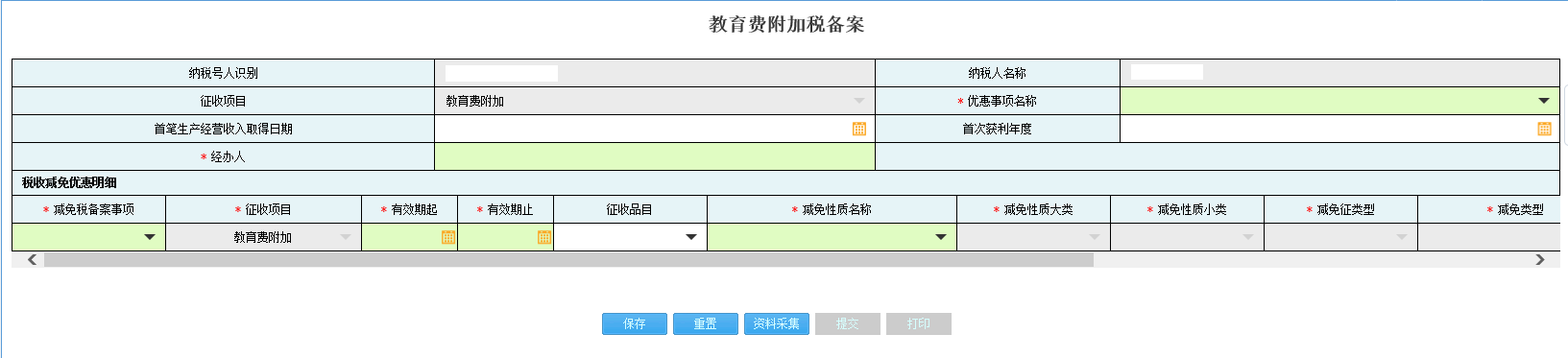The image size is (1568, 358).
Task: Click the 征收品目 column header
Action: [630, 209]
